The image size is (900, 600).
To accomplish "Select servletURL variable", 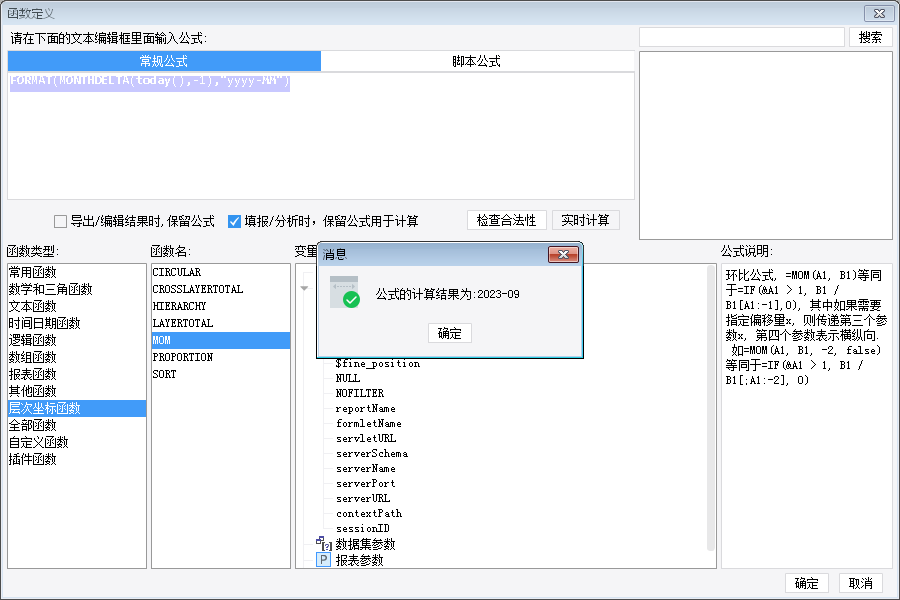I will (x=366, y=438).
